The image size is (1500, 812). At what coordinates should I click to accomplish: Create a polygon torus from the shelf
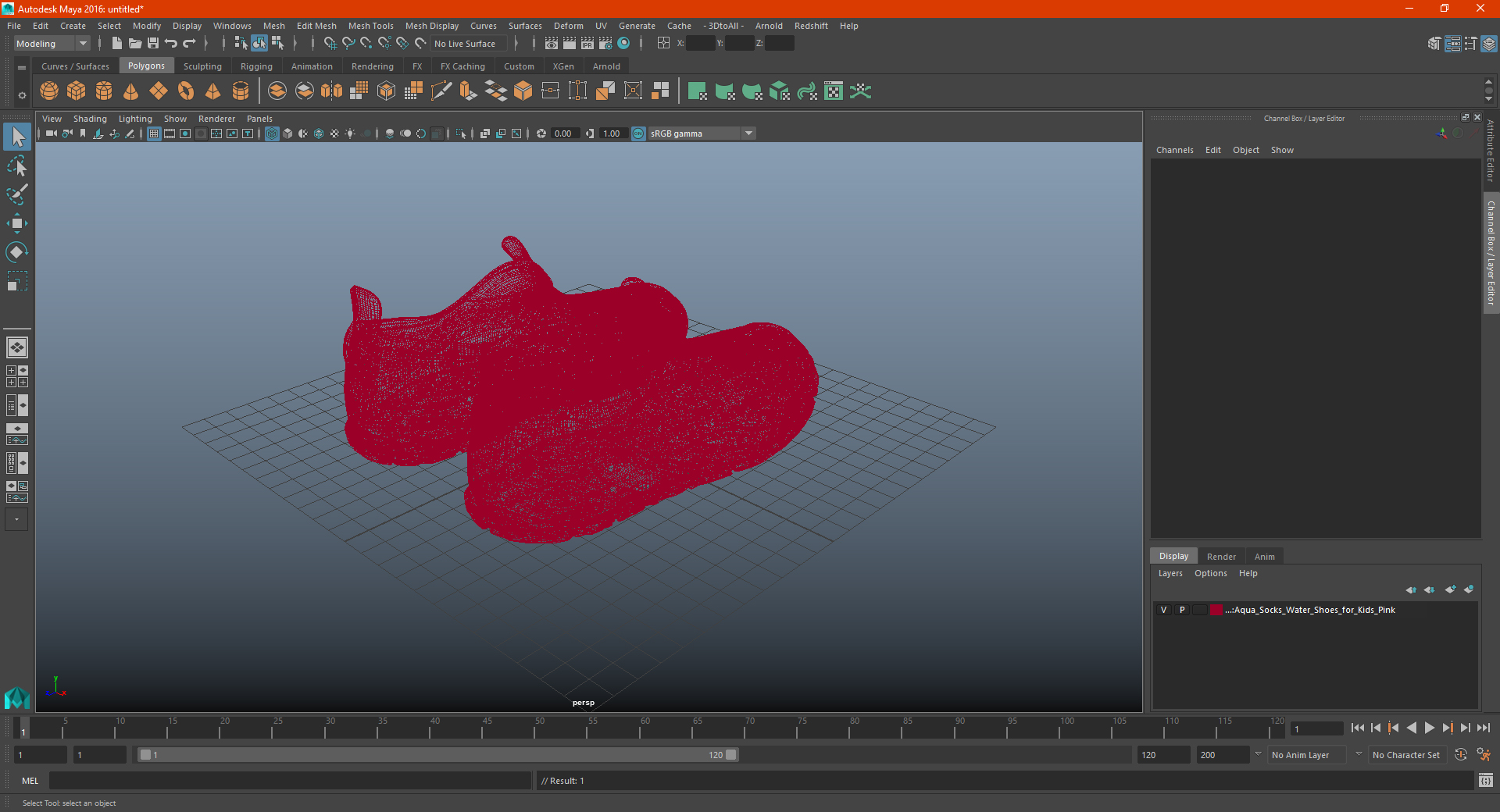tap(186, 91)
